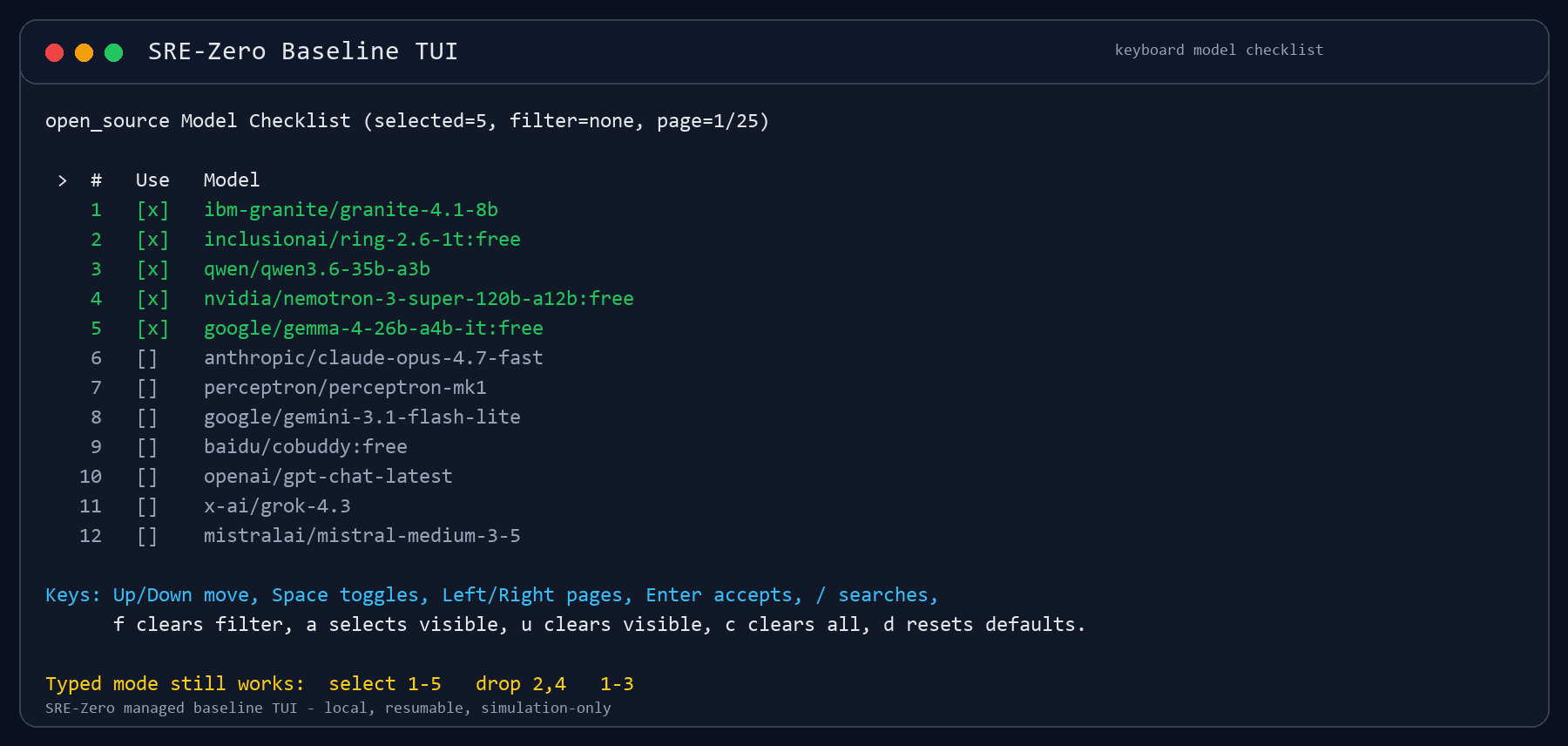Select model name perceptron/perceptron-mk1
This screenshot has width=1568, height=746.
point(345,388)
